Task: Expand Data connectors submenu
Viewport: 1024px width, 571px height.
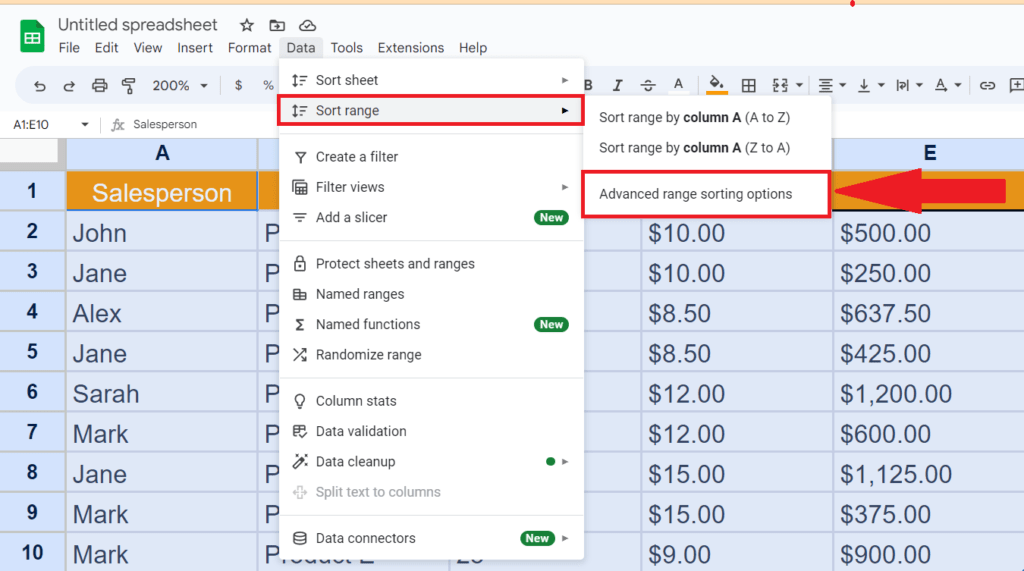Action: point(431,538)
